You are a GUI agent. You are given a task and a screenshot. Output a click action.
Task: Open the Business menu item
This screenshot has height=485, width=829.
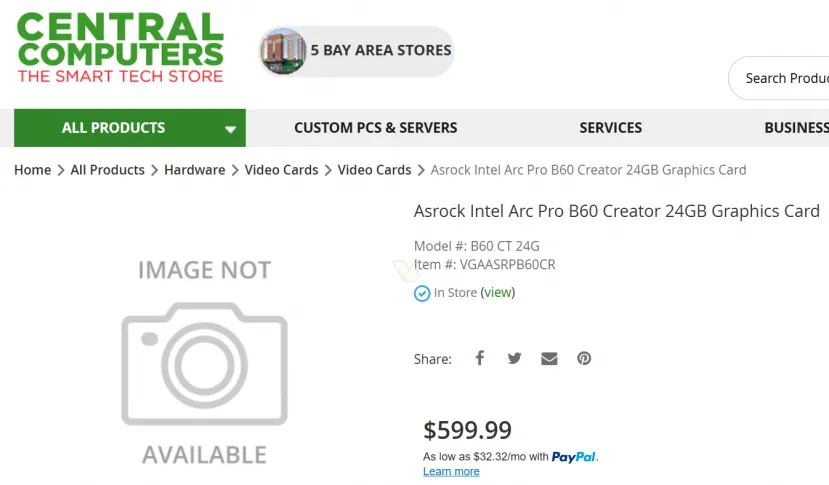click(x=796, y=128)
